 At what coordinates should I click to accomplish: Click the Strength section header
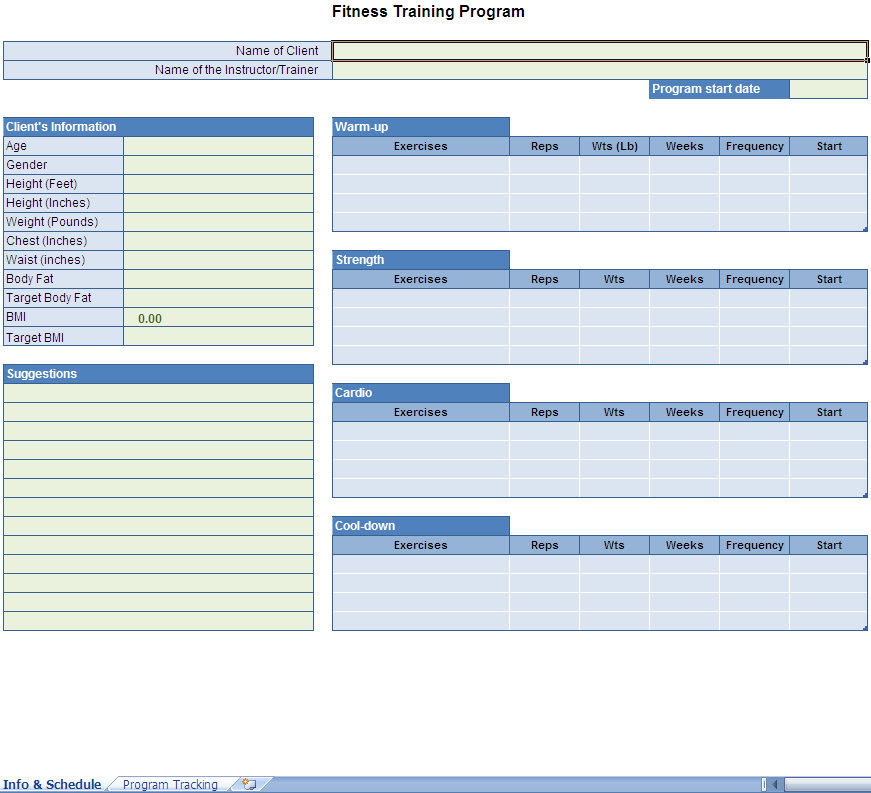click(x=421, y=260)
